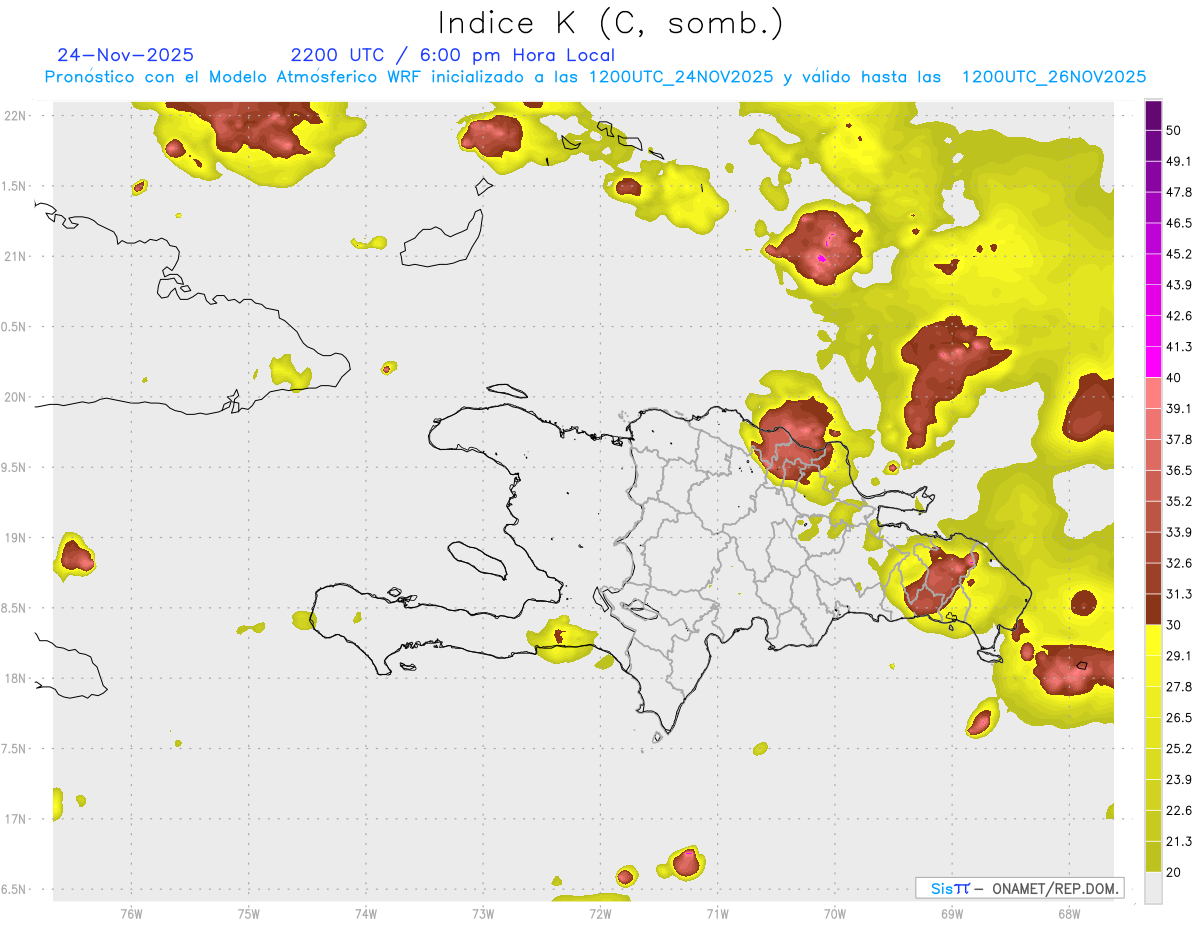
Task: Click the '71W' longitude axis label
Action: tap(717, 913)
